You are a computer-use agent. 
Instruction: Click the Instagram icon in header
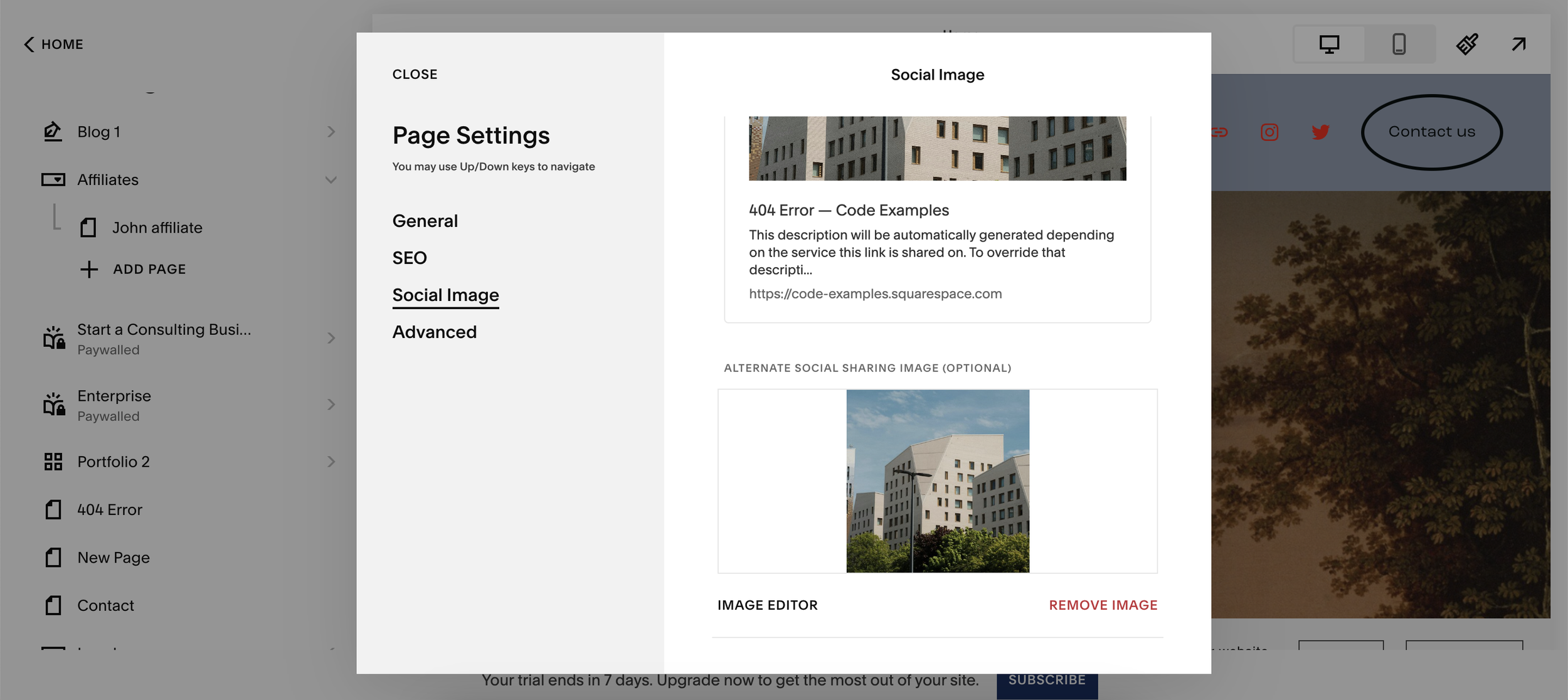(1269, 132)
